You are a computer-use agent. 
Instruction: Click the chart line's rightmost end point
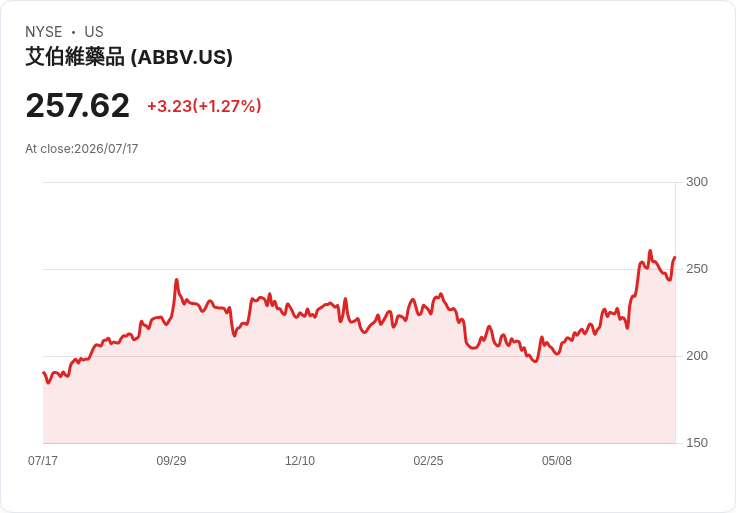point(675,257)
